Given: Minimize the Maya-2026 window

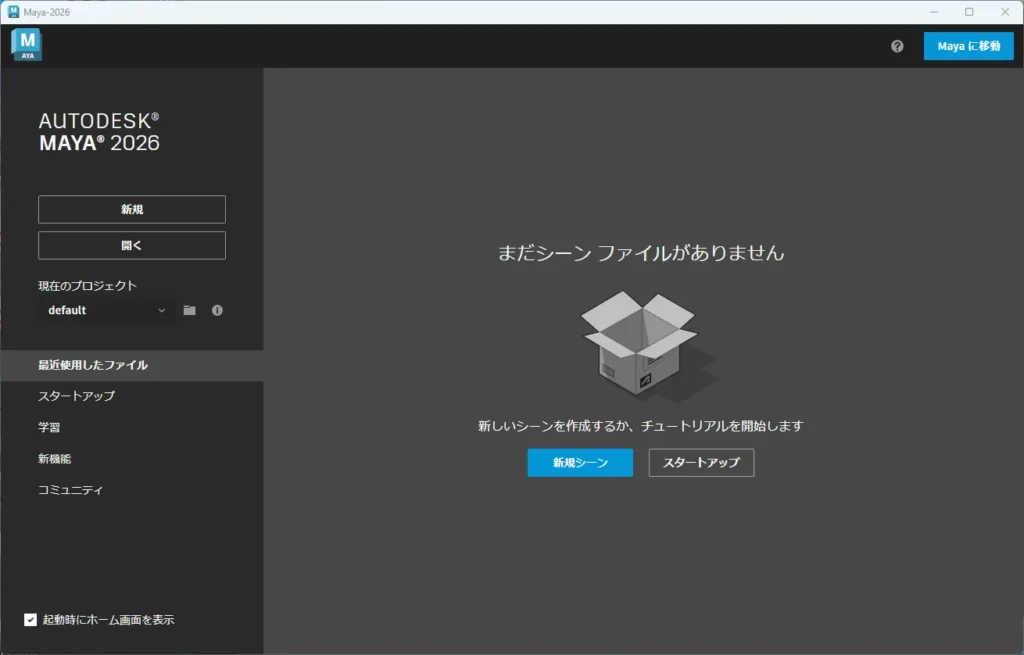Looking at the screenshot, I should (x=933, y=12).
